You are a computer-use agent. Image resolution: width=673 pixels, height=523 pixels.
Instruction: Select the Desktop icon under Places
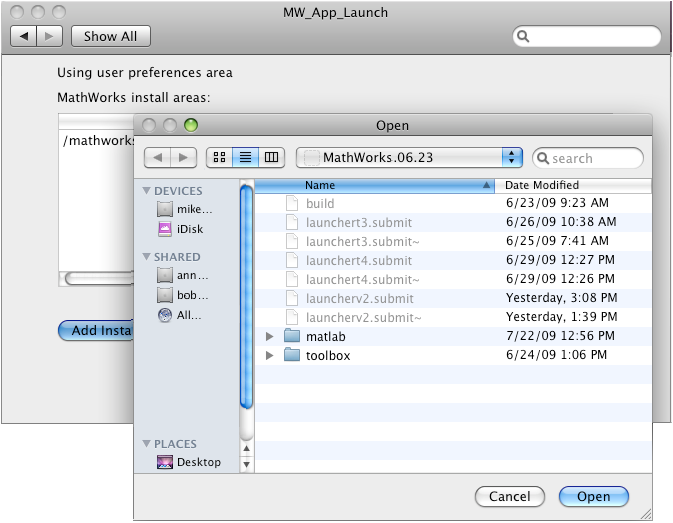166,463
